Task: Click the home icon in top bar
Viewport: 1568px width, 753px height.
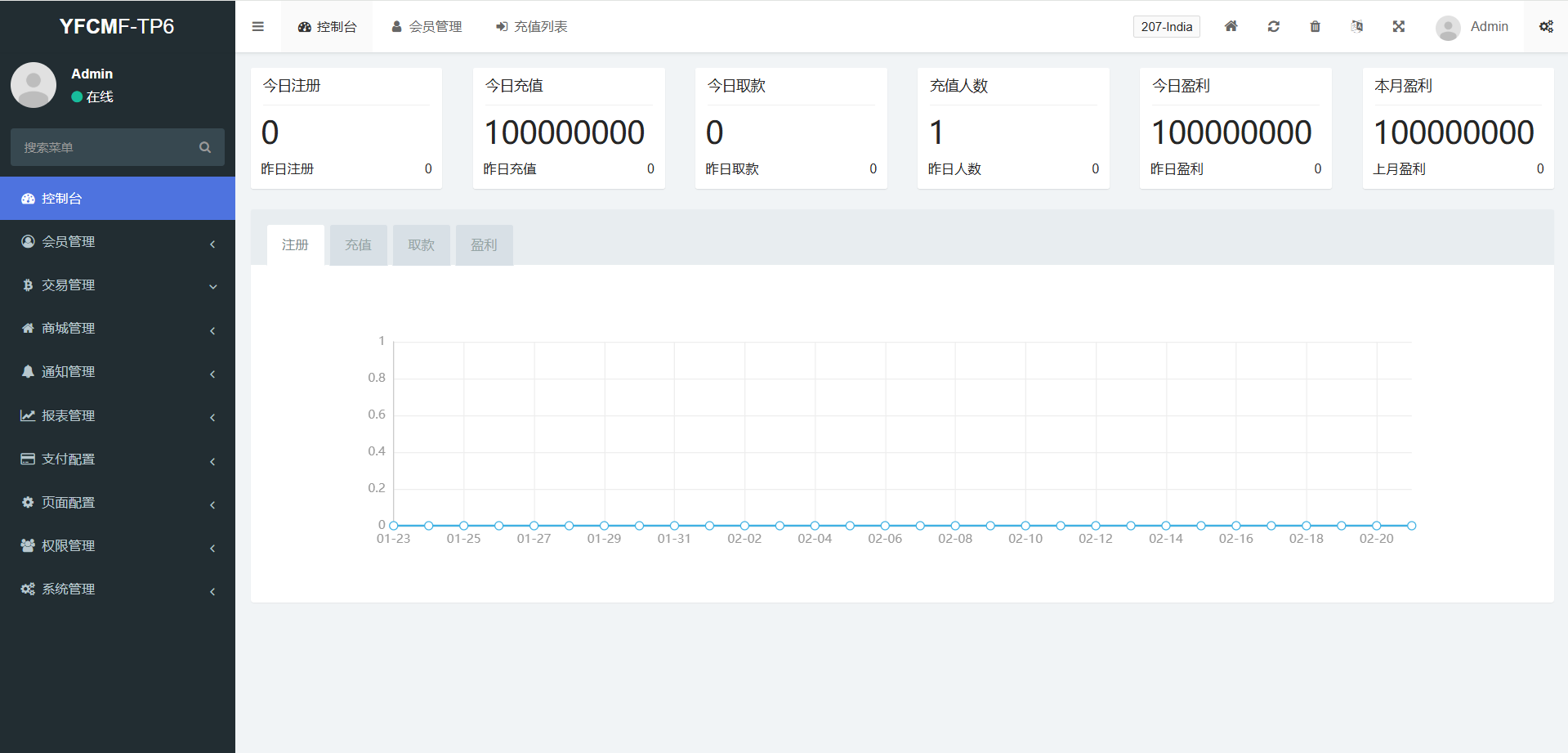Action: pyautogui.click(x=1231, y=27)
